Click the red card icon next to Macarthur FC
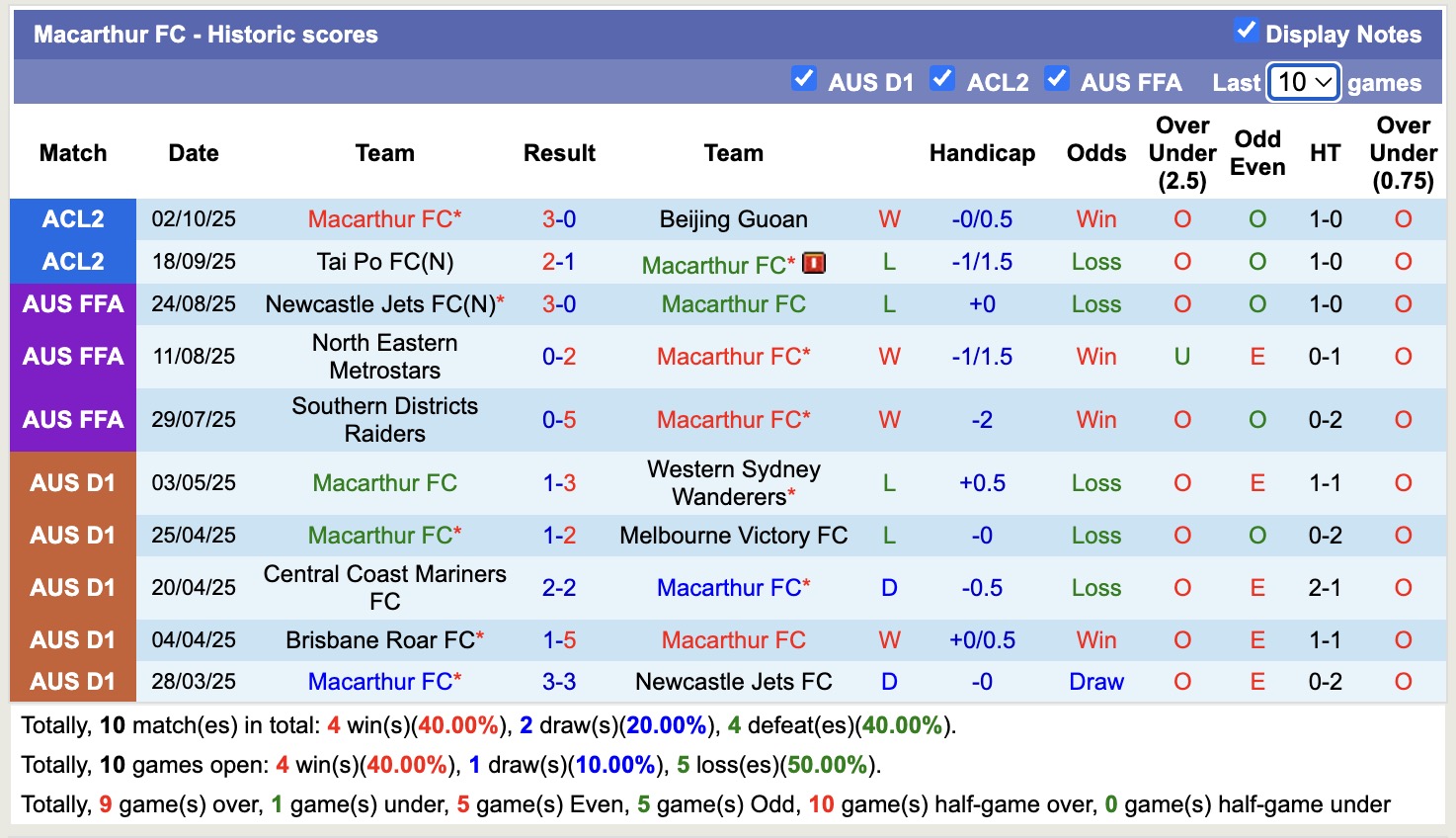Viewport: 1456px width, 838px height. (813, 263)
